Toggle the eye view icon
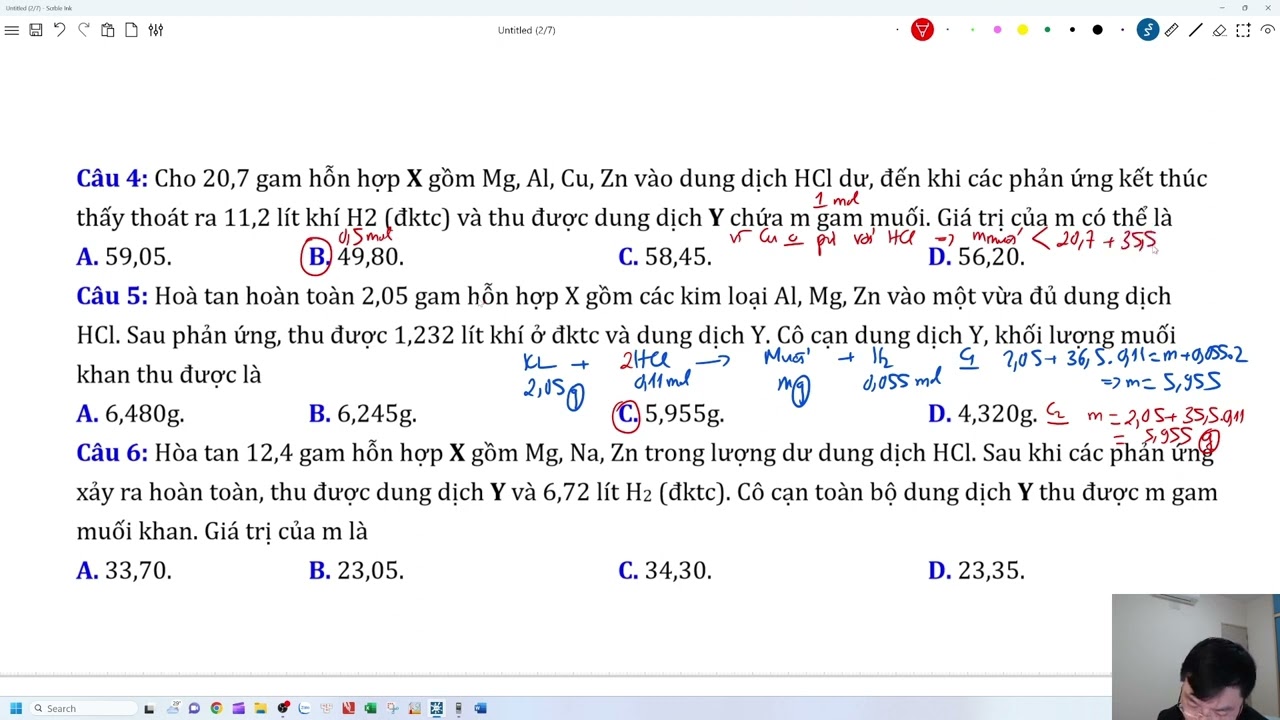This screenshot has width=1280, height=720. [1267, 30]
